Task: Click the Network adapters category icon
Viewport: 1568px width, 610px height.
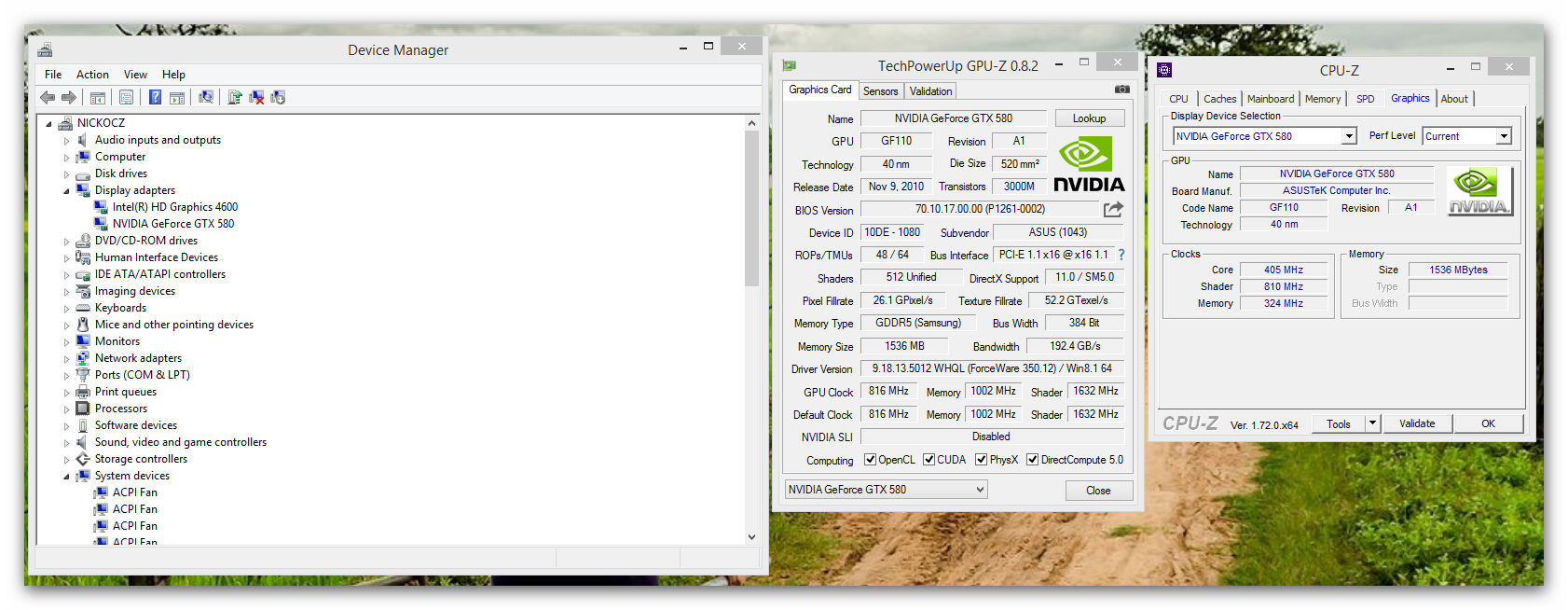Action: click(83, 358)
